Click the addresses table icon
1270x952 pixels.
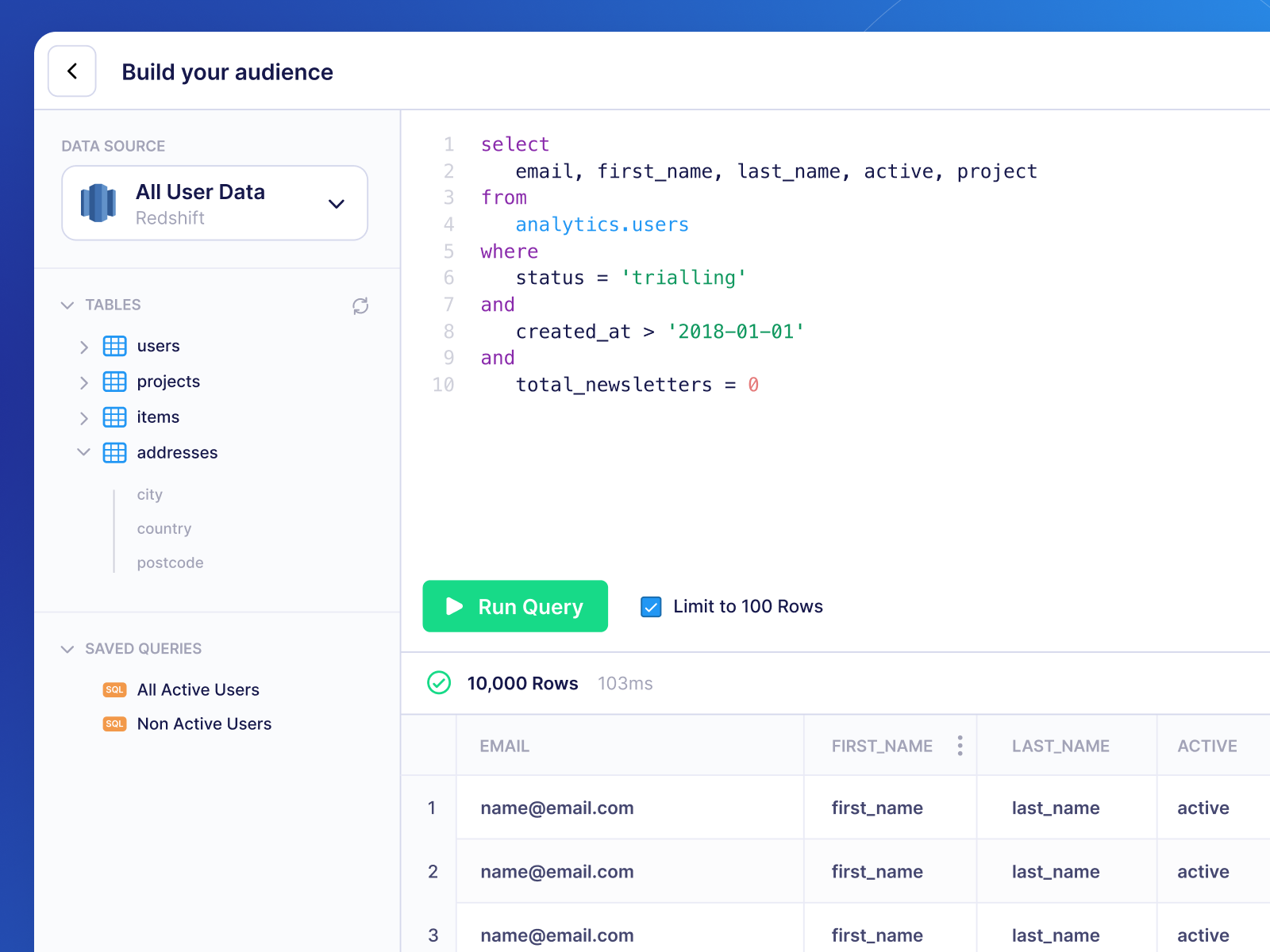(x=114, y=452)
